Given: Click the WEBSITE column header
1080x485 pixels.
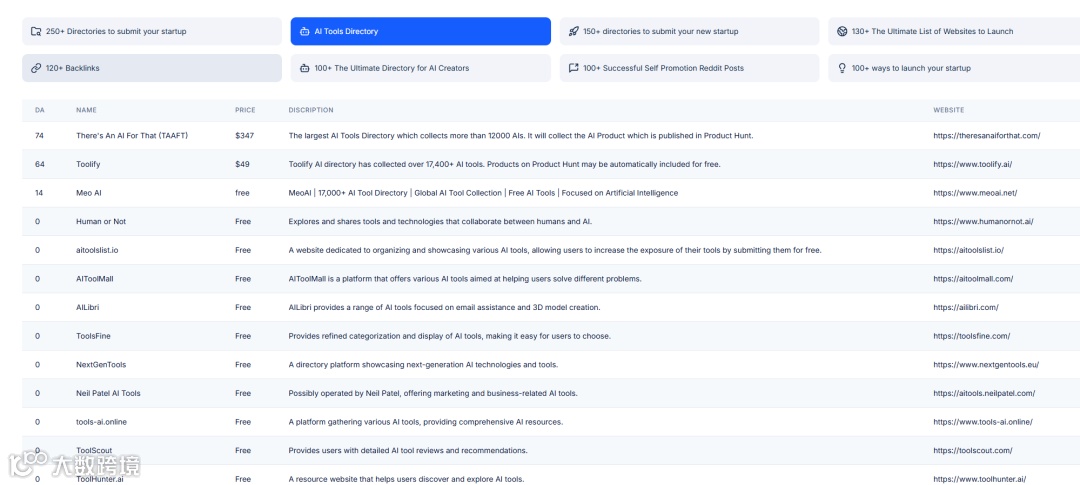Looking at the screenshot, I should [948, 110].
